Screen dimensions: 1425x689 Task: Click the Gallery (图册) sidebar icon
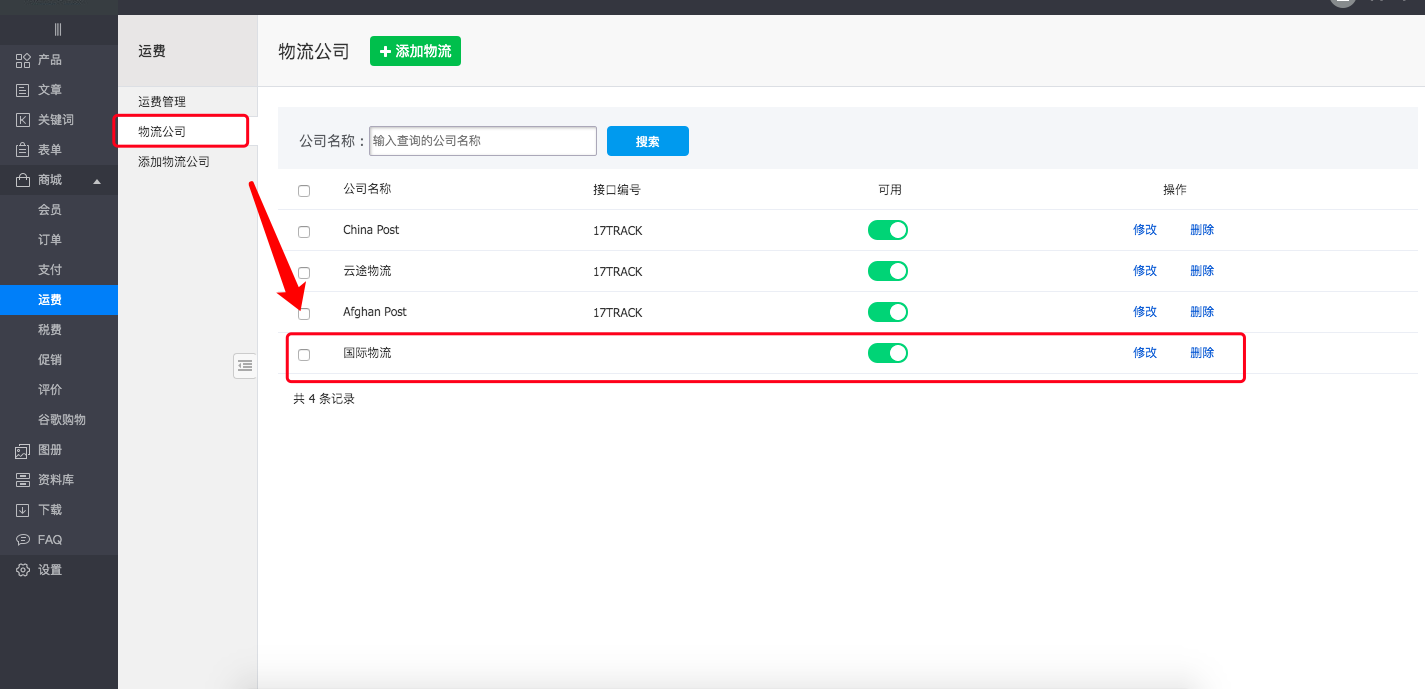coord(23,450)
